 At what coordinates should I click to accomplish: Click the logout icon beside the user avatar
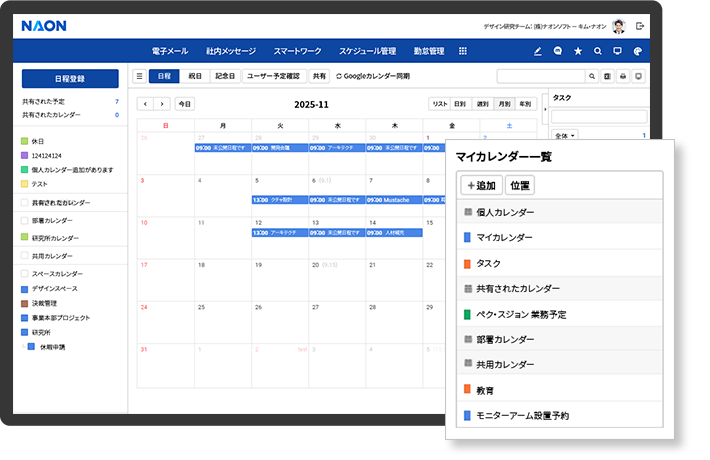tap(640, 26)
